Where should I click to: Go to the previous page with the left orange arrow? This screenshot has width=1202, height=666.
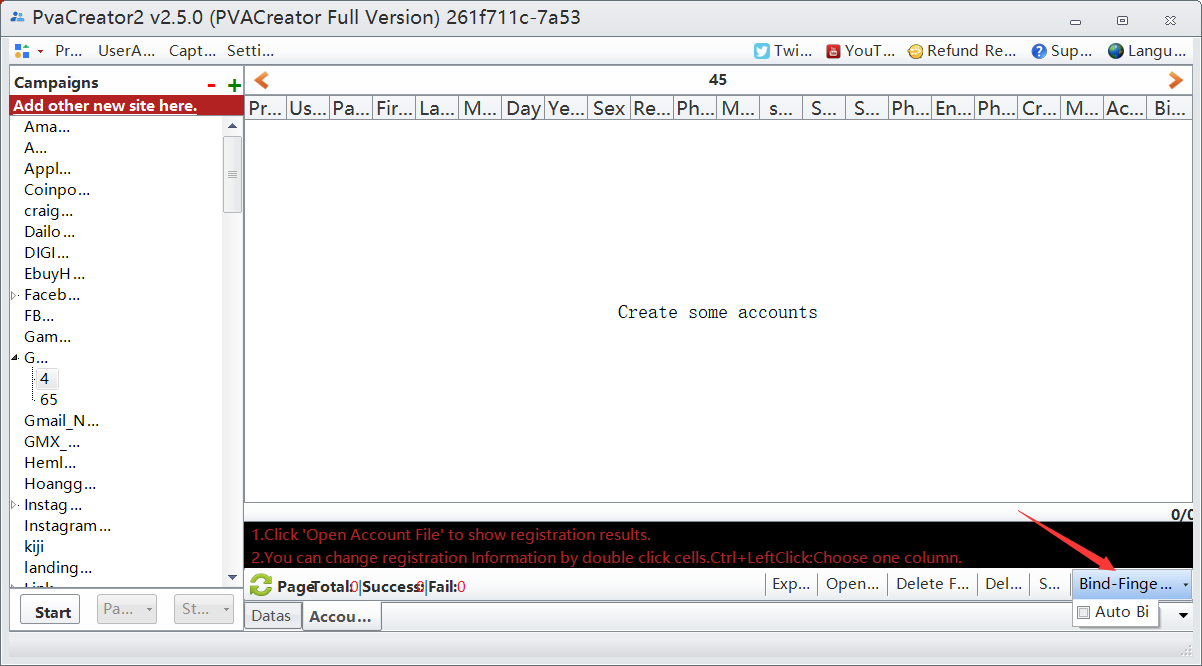pos(261,80)
